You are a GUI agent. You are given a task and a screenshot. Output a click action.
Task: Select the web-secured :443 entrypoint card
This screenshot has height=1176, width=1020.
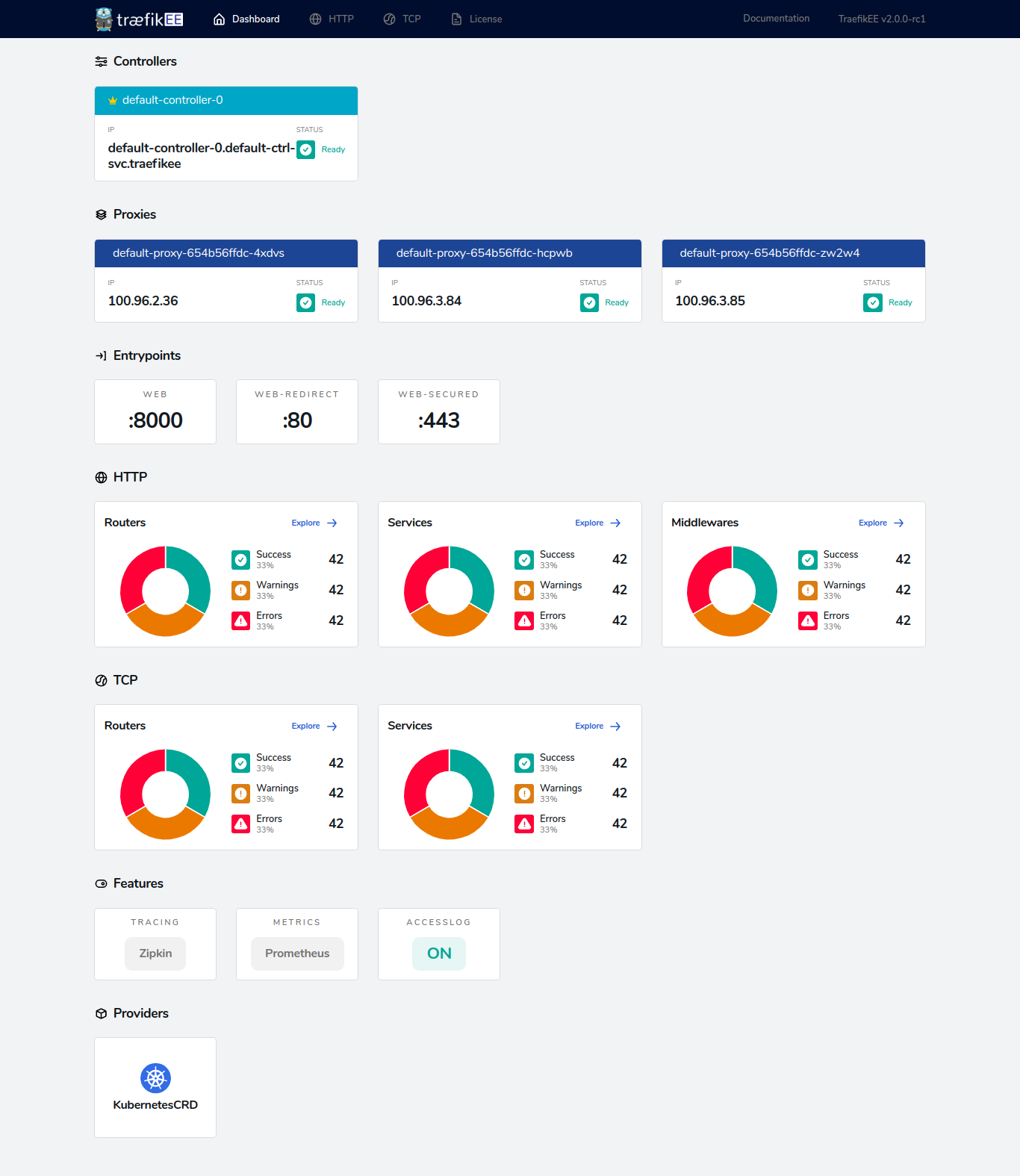[x=439, y=411]
